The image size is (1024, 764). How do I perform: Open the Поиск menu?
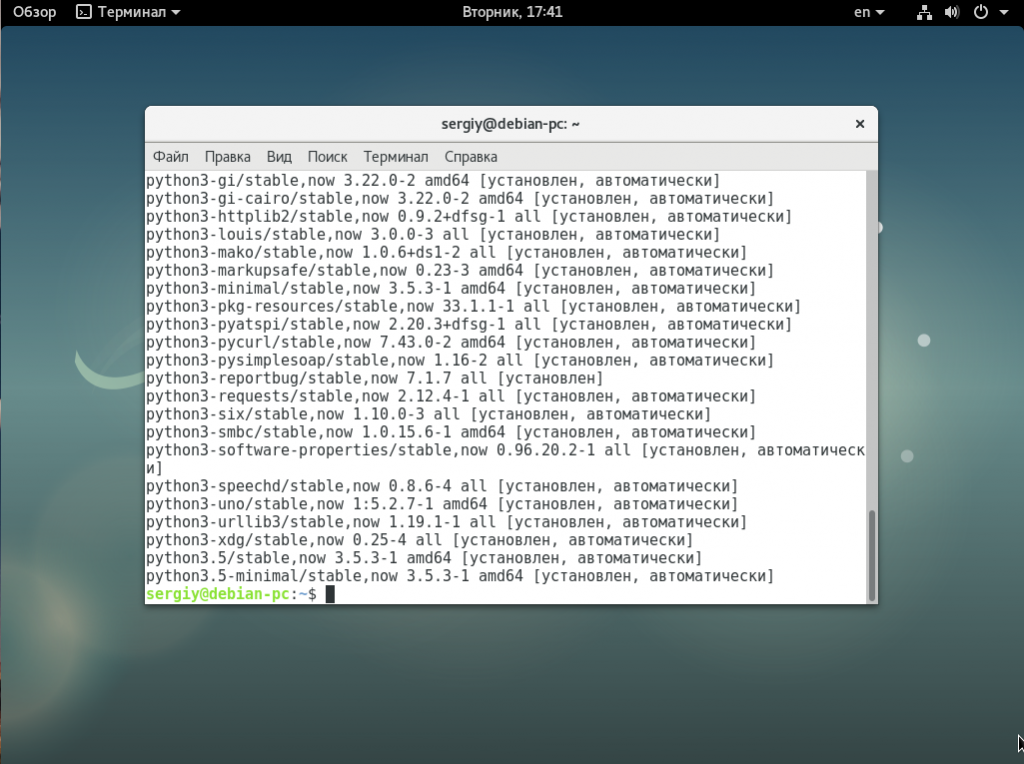(x=327, y=157)
